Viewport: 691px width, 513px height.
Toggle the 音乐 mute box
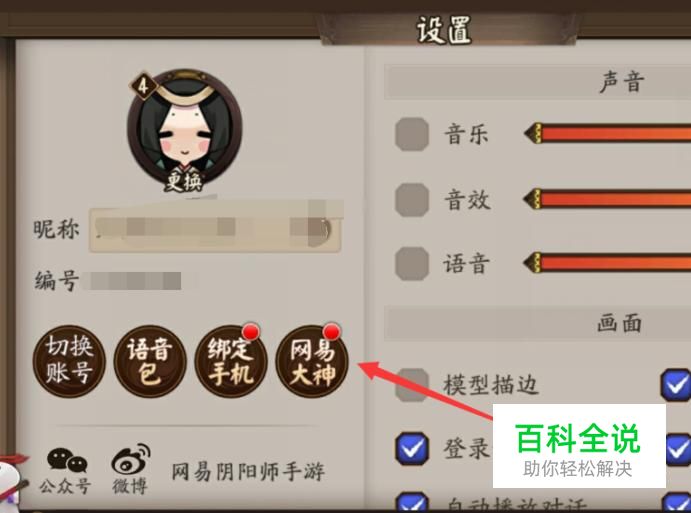click(412, 134)
